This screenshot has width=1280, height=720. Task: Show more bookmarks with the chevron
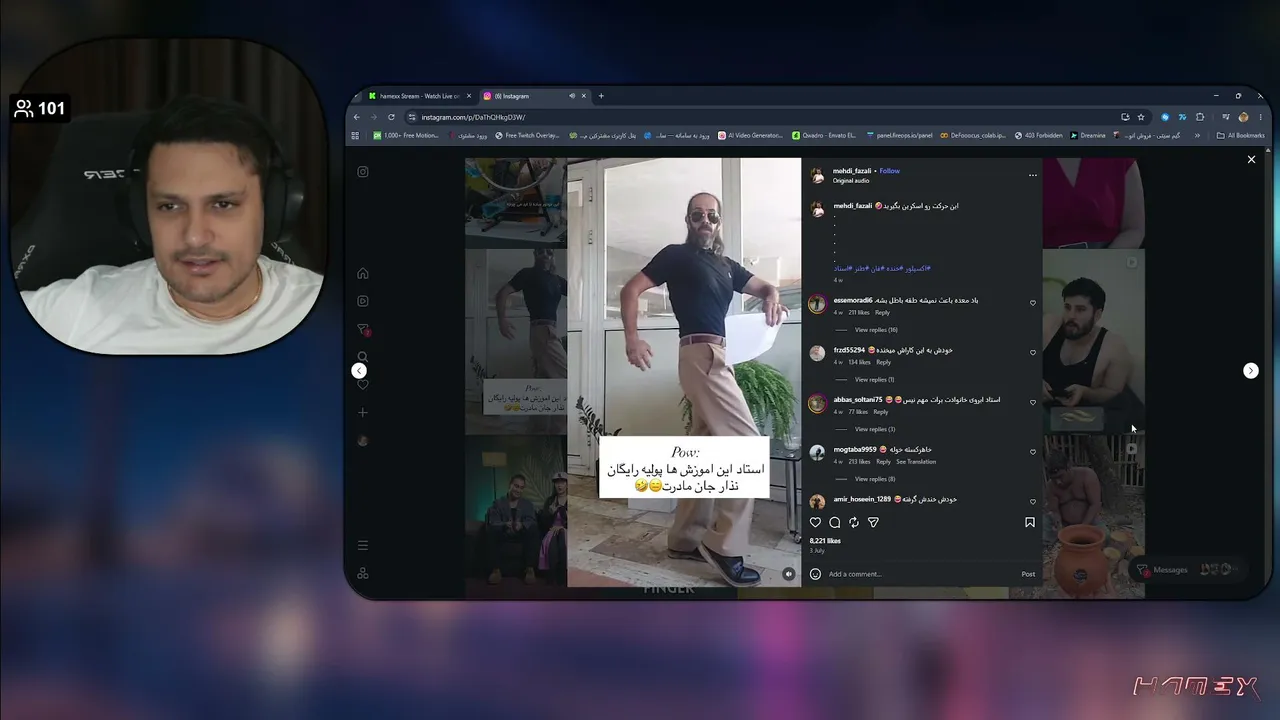(1197, 135)
